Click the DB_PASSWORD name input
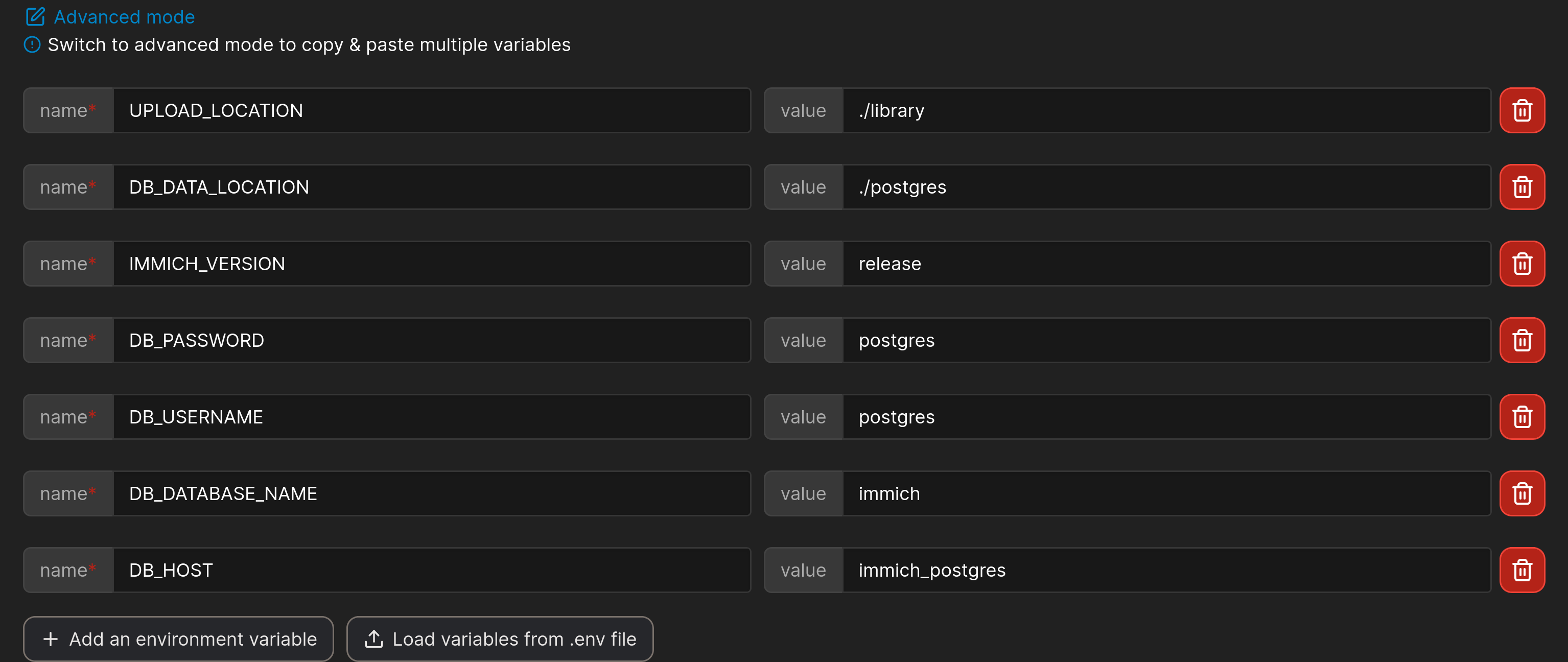The height and width of the screenshot is (662, 1568). point(431,341)
